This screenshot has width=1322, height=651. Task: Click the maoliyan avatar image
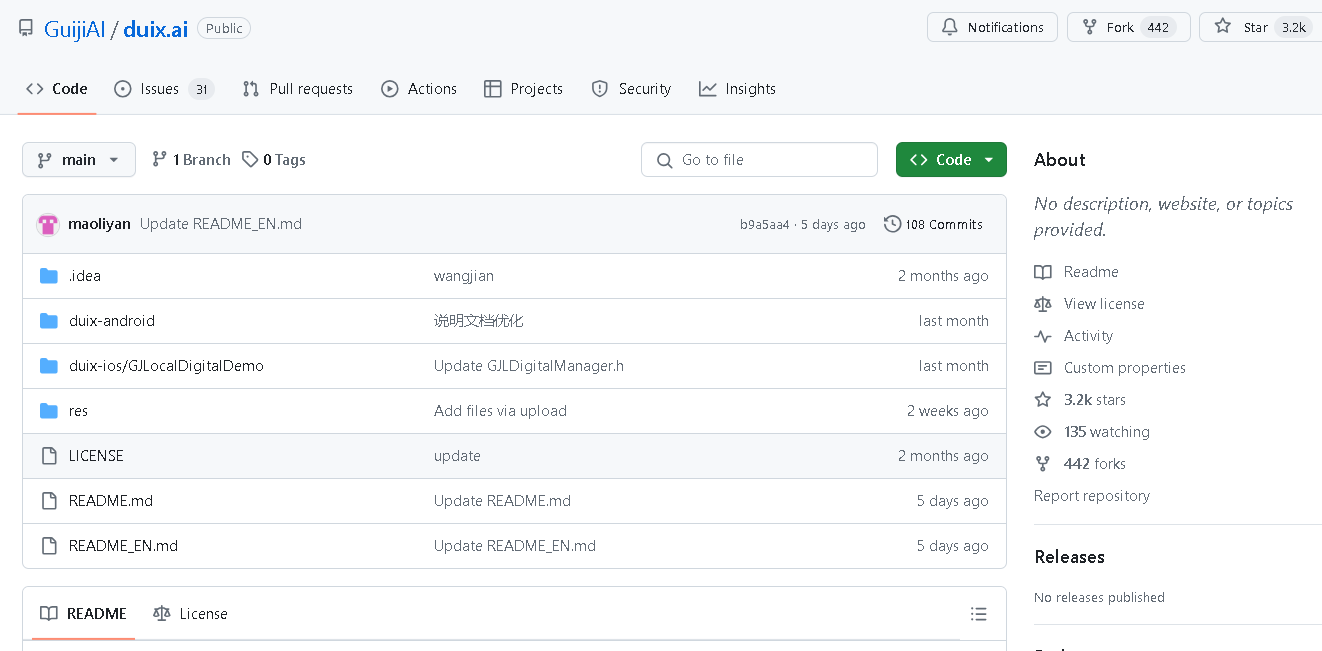(48, 224)
